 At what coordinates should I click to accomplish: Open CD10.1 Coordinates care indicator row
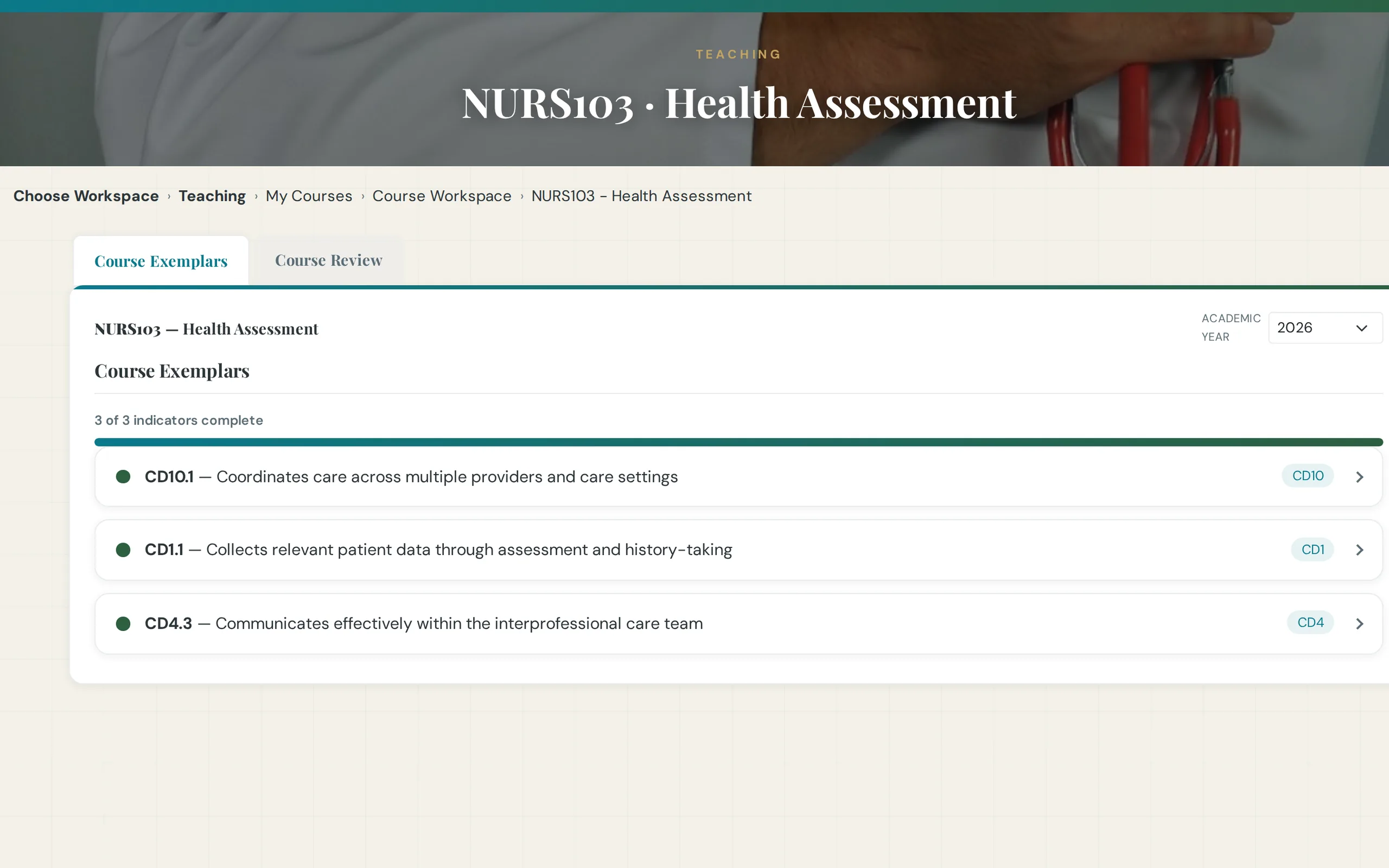[738, 477]
